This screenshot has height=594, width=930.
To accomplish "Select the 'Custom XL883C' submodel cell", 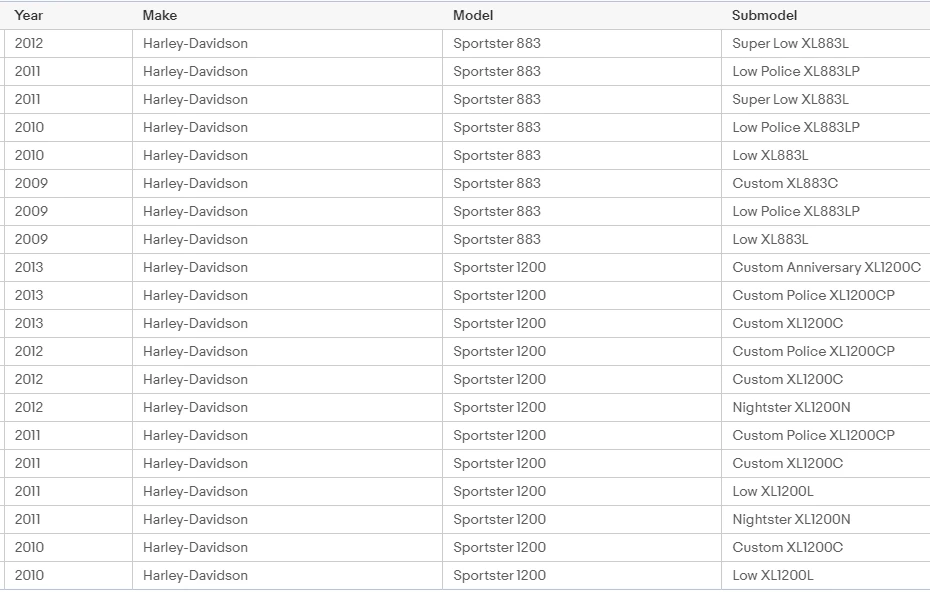I will 785,183.
